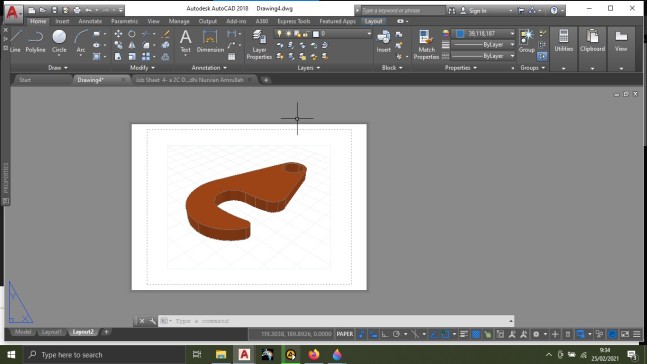Image resolution: width=647 pixels, height=364 pixels.
Task: Click the Type a command input field
Action: pyautogui.click(x=336, y=321)
